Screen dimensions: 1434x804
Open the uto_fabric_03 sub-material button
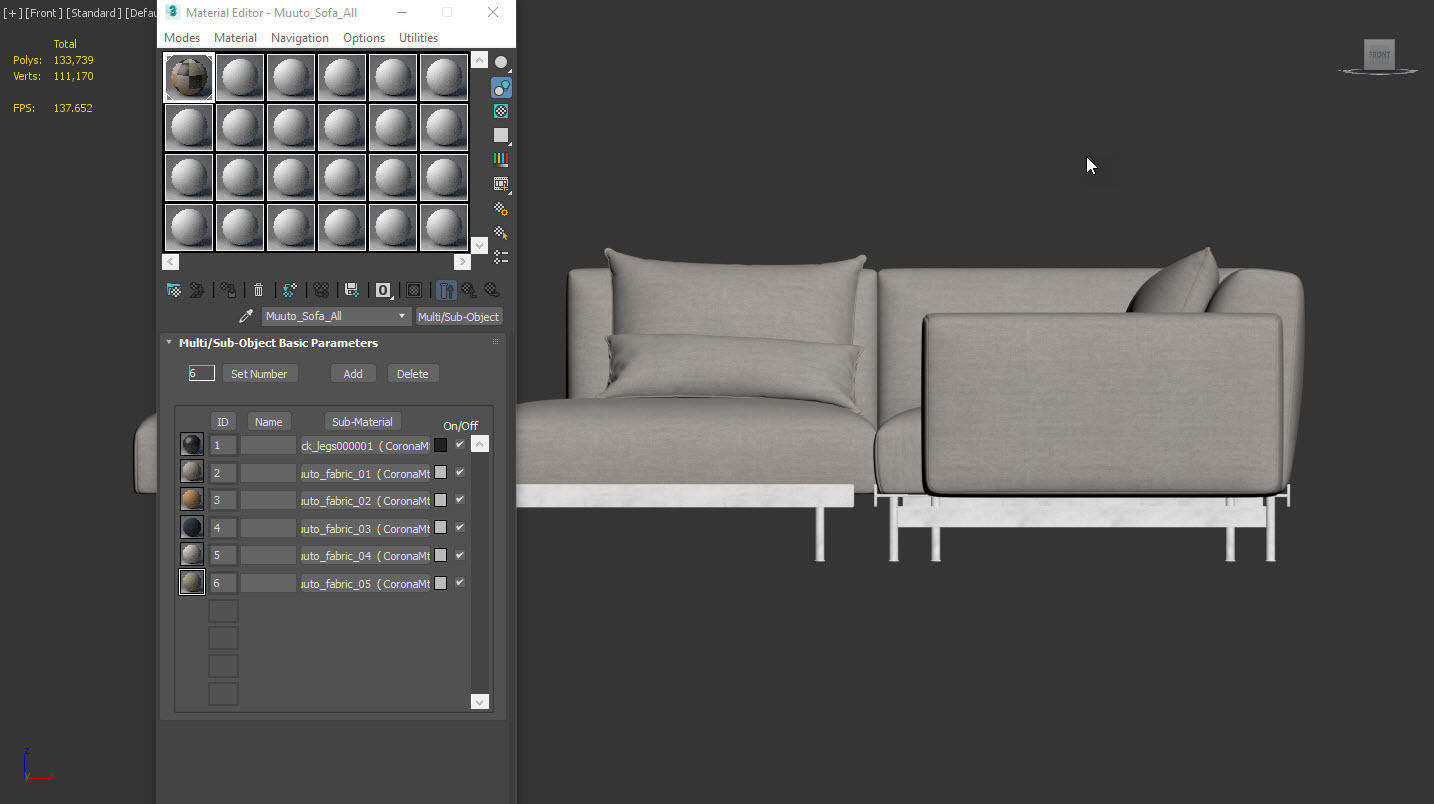(x=365, y=528)
